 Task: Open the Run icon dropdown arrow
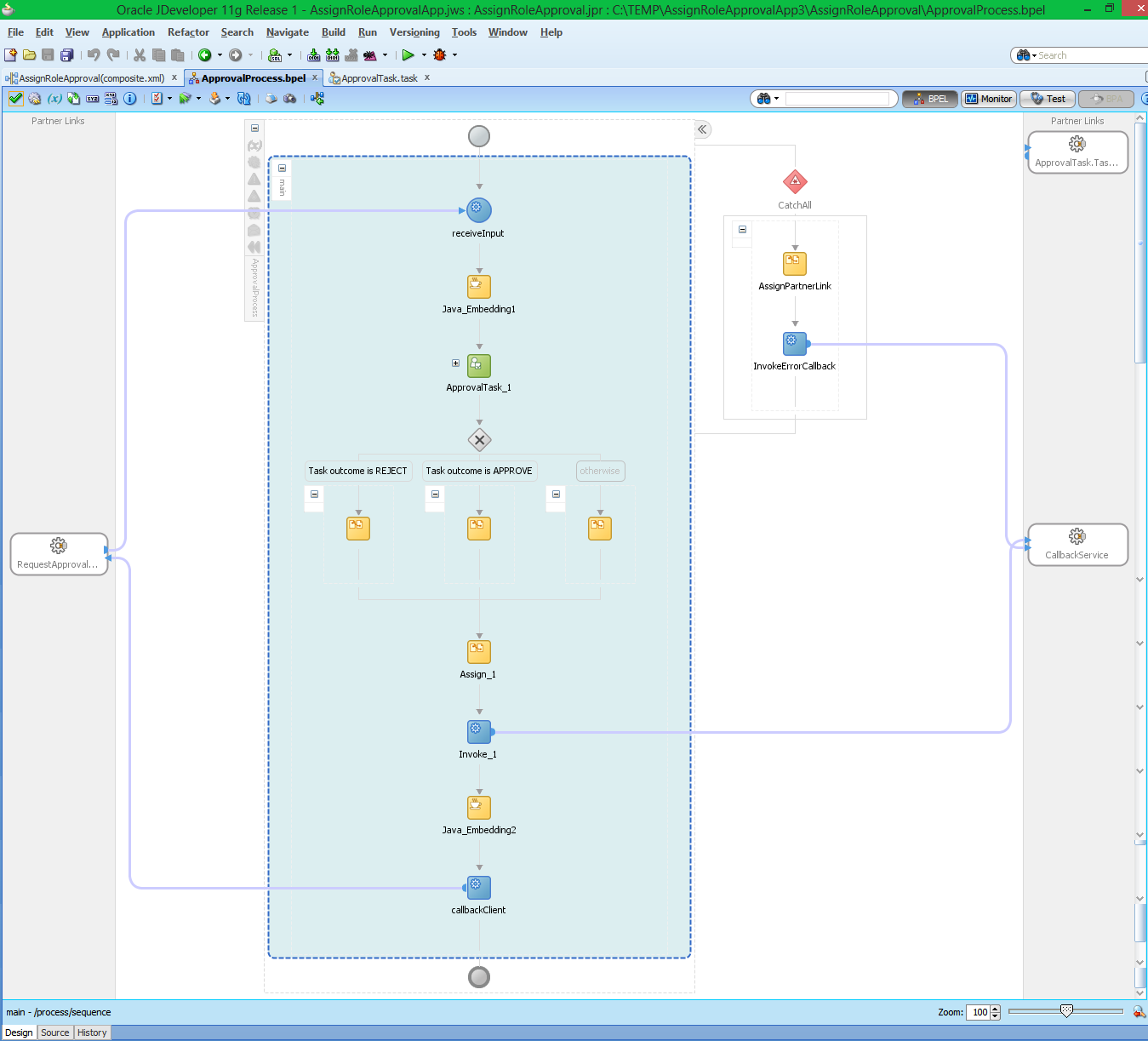424,54
